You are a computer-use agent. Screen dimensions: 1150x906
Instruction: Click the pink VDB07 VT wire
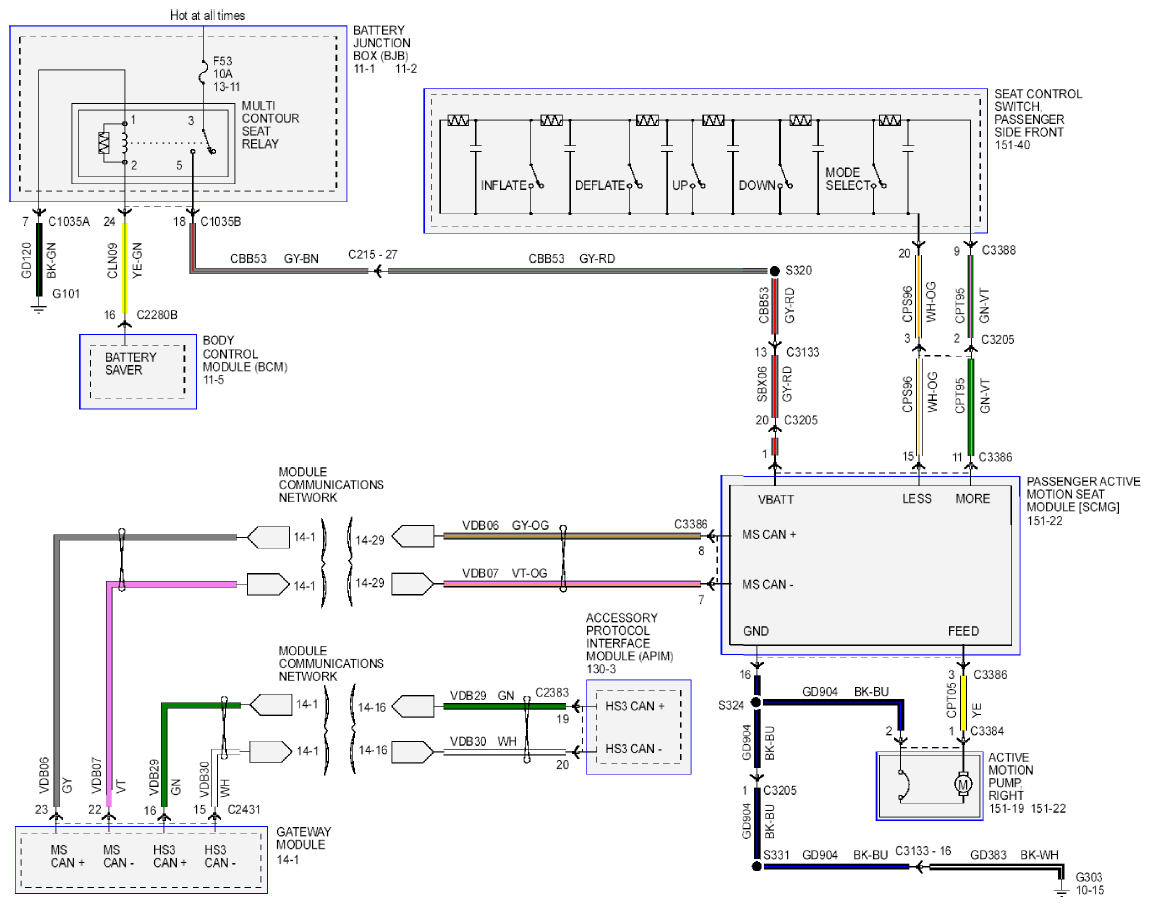109,693
